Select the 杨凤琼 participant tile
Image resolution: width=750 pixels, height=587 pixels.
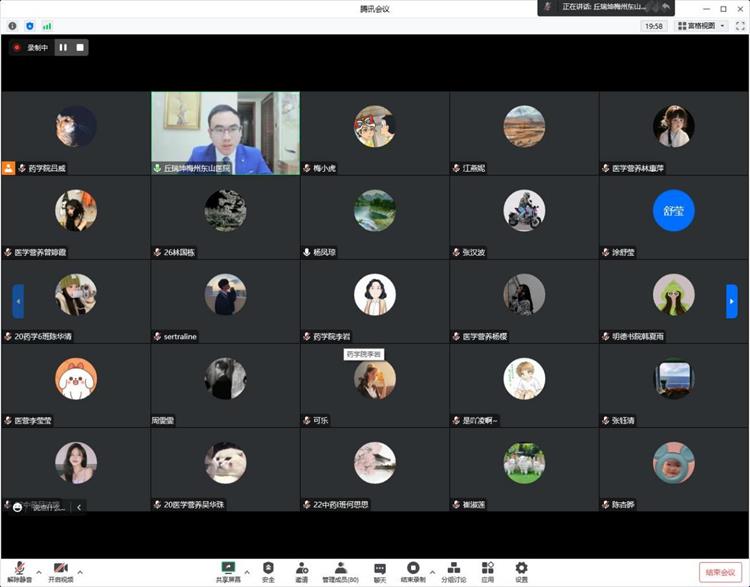375,217
